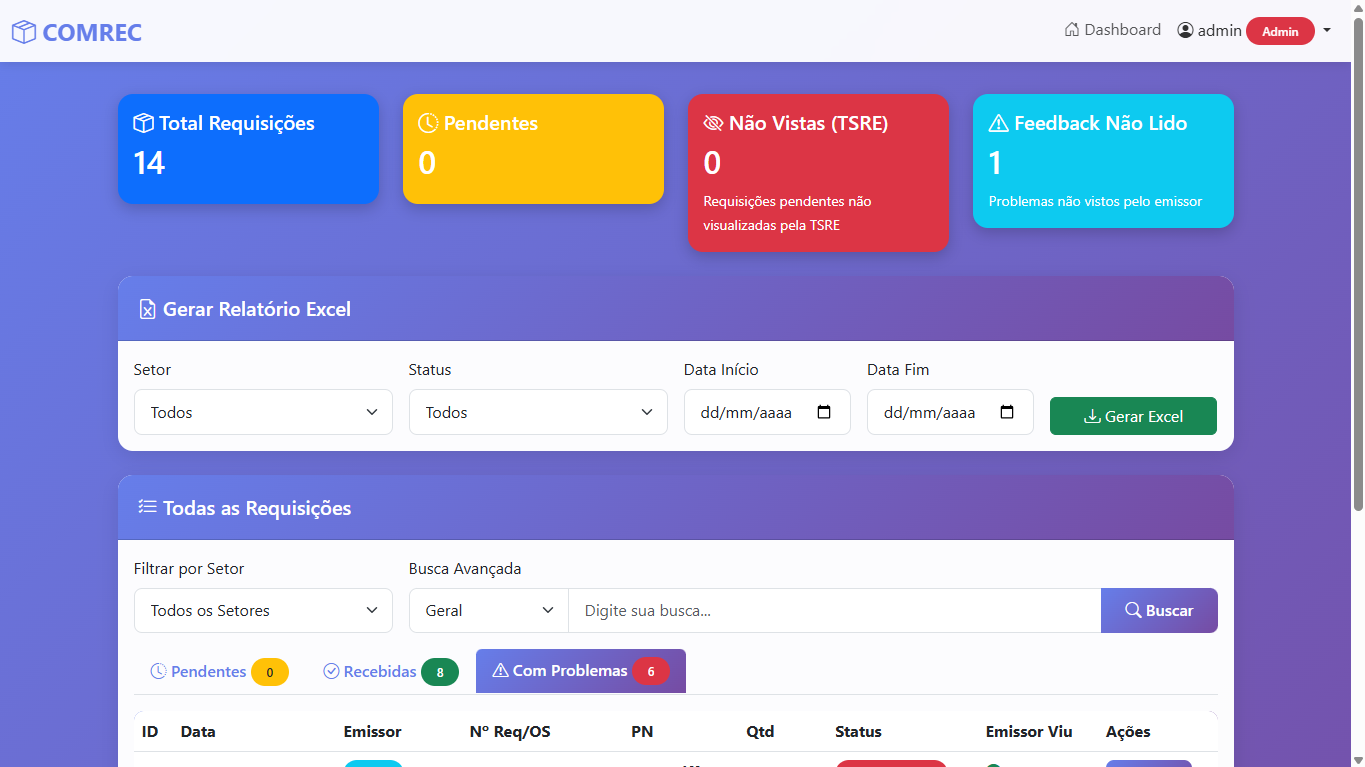
Task: Click the clock icon on Pendentes card
Action: coord(428,122)
